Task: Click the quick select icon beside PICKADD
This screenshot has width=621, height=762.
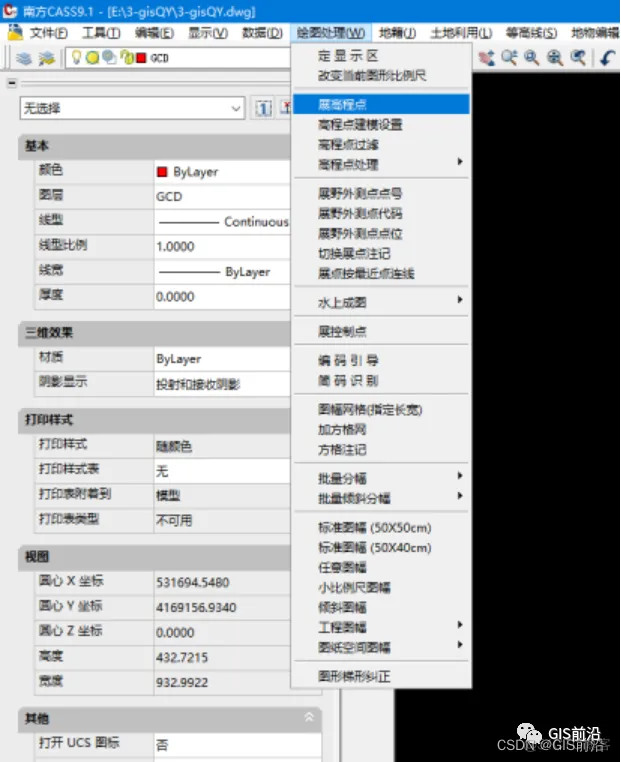Action: pos(285,108)
